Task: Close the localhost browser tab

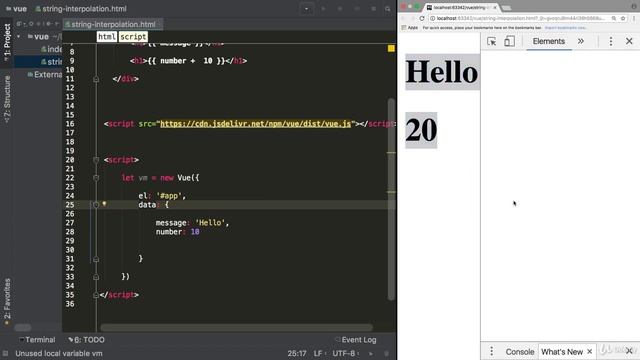Action: coord(495,7)
